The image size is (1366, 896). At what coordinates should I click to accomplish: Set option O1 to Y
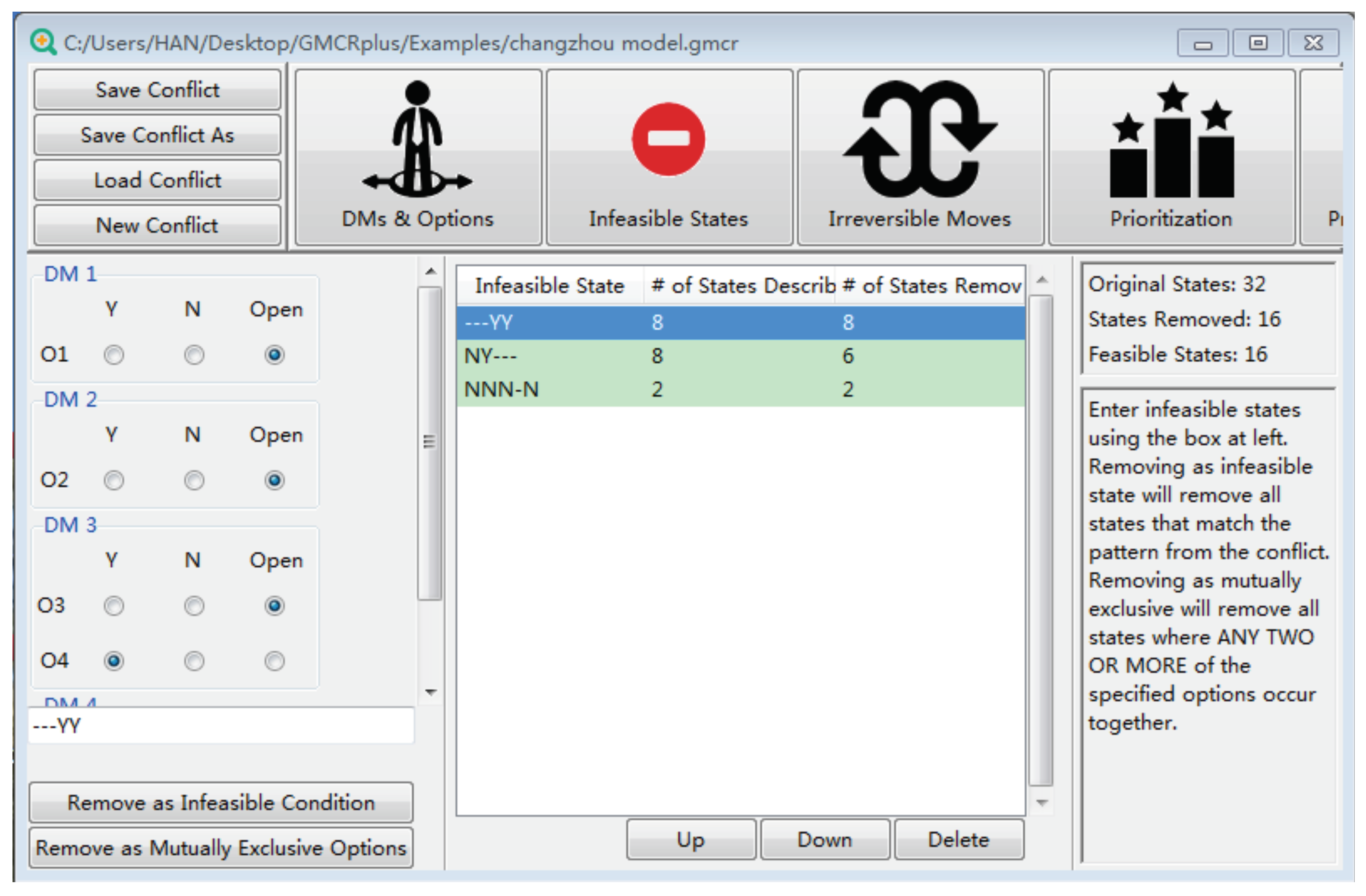[114, 355]
